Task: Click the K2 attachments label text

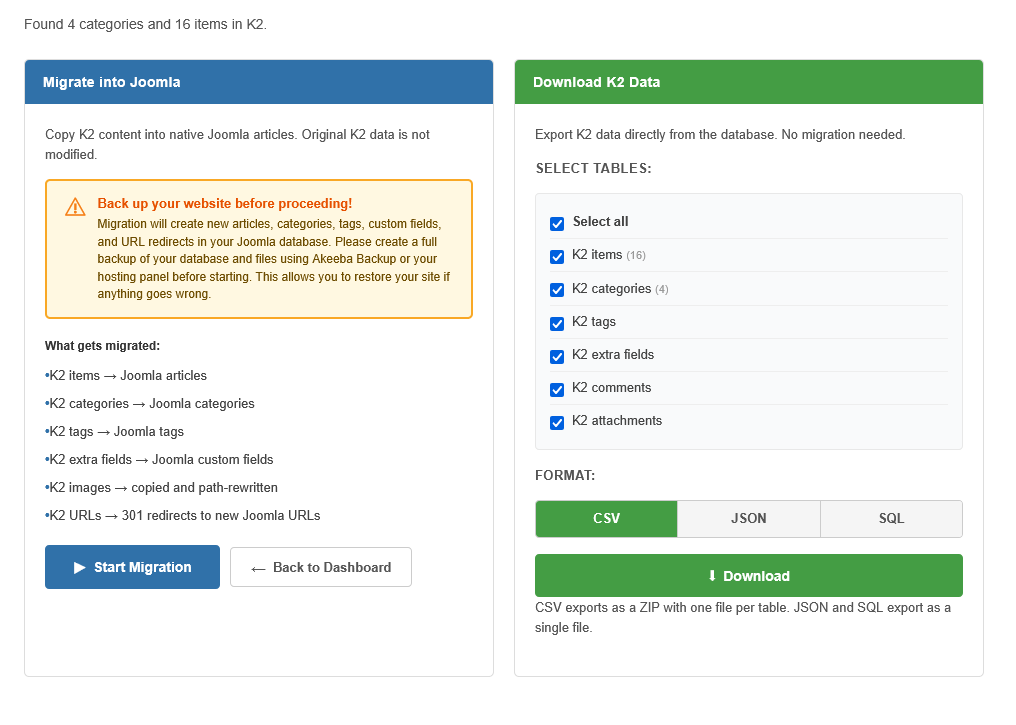Action: tap(617, 421)
